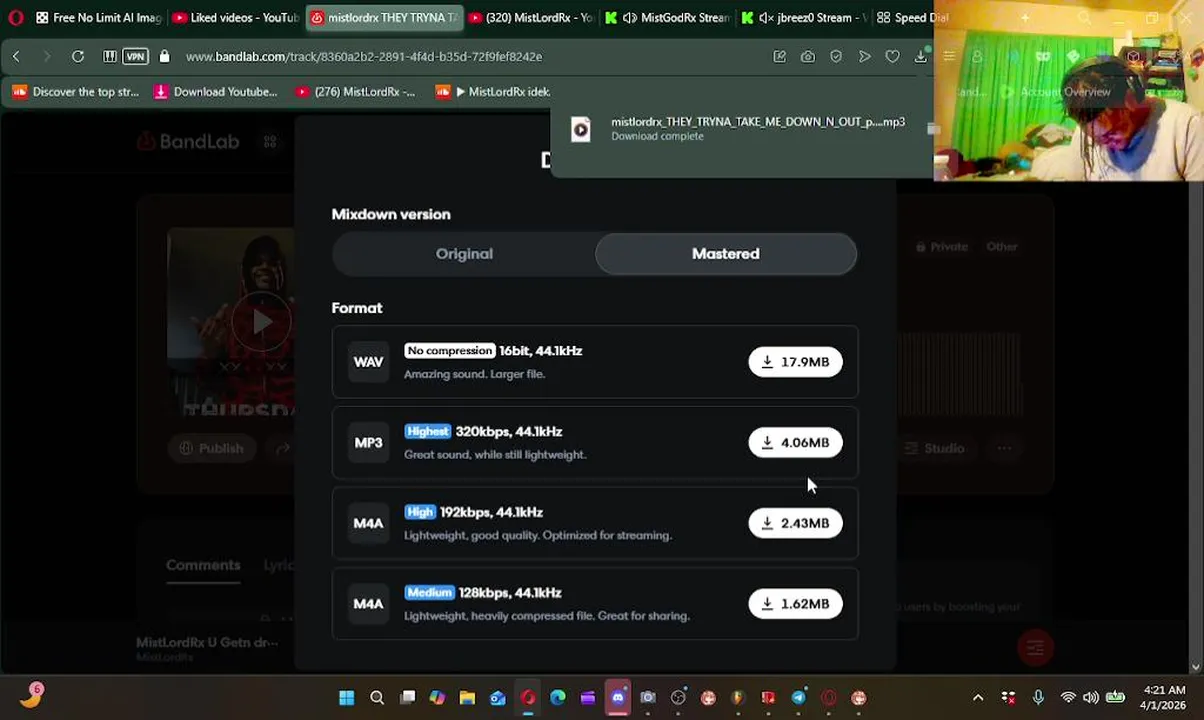Download the 17.9MB WAV file

point(795,362)
